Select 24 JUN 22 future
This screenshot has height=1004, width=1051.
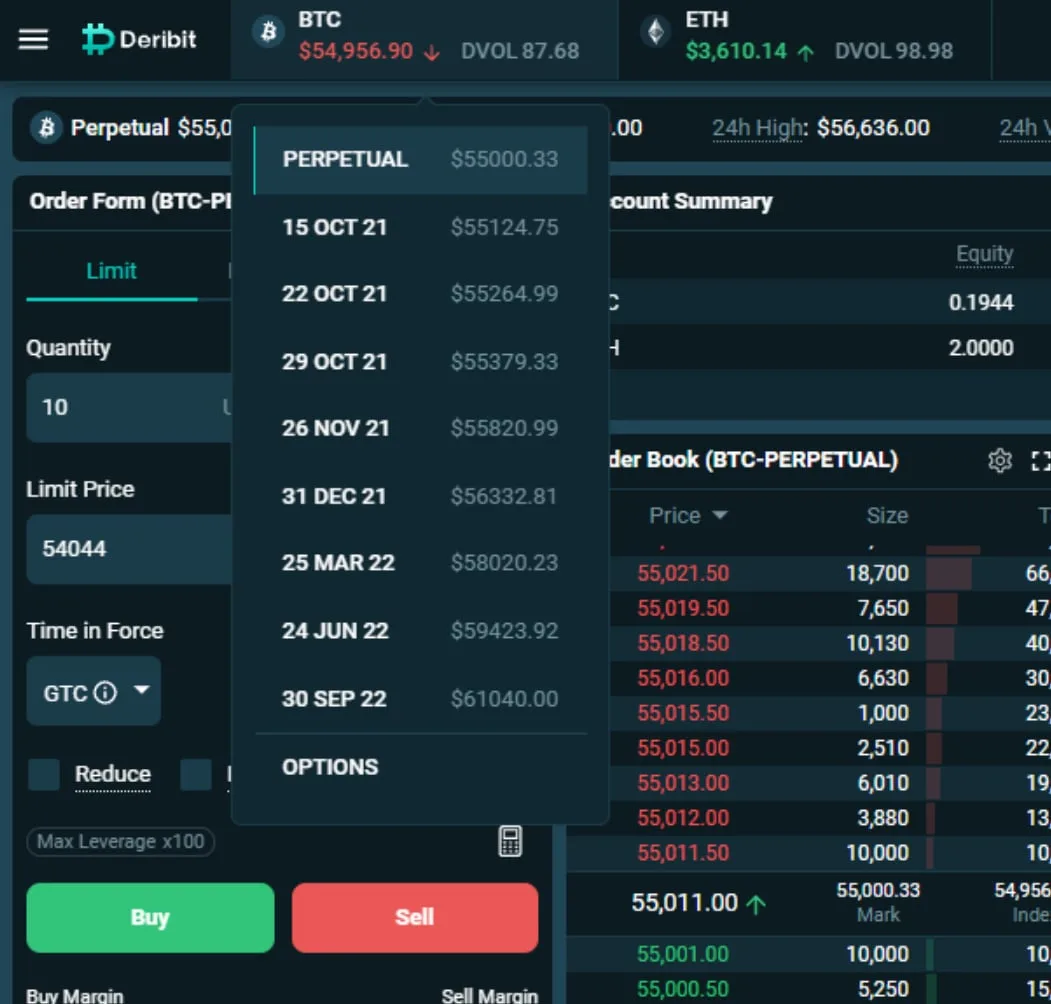tap(421, 631)
